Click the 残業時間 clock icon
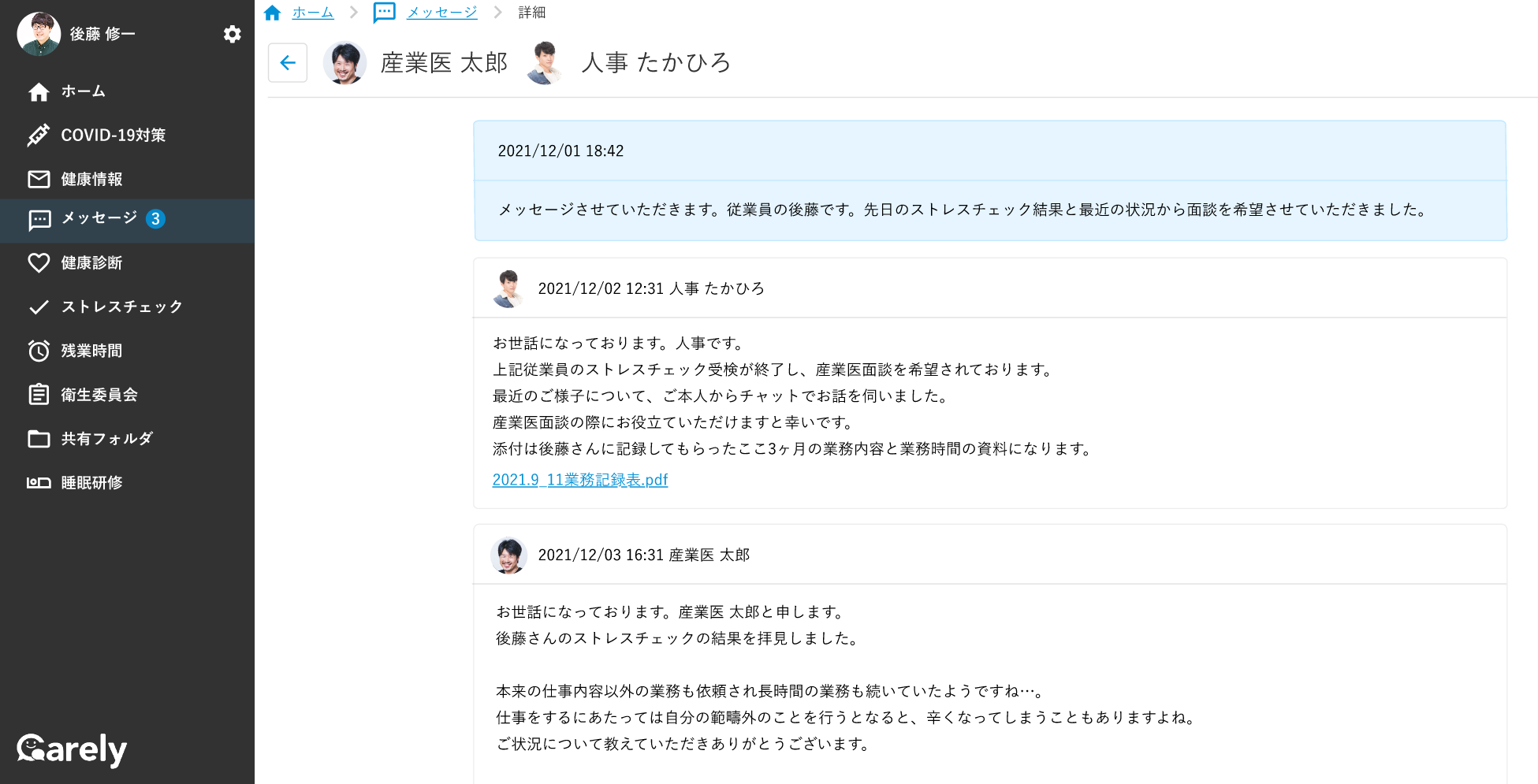The width and height of the screenshot is (1538, 784). pyautogui.click(x=39, y=351)
